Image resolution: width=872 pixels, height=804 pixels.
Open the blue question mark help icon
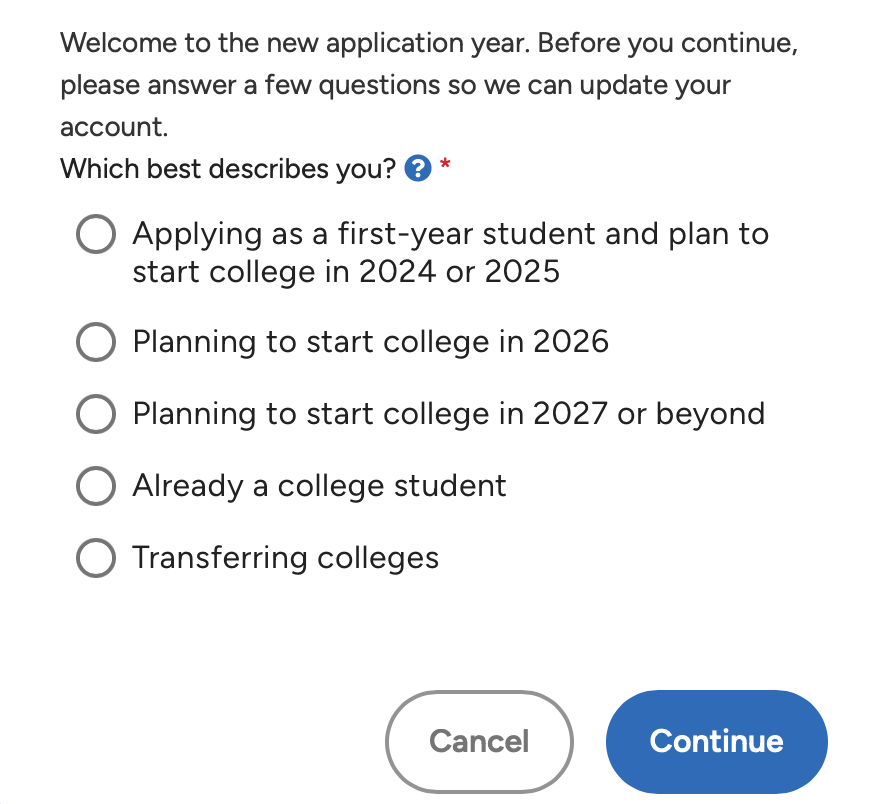(418, 168)
